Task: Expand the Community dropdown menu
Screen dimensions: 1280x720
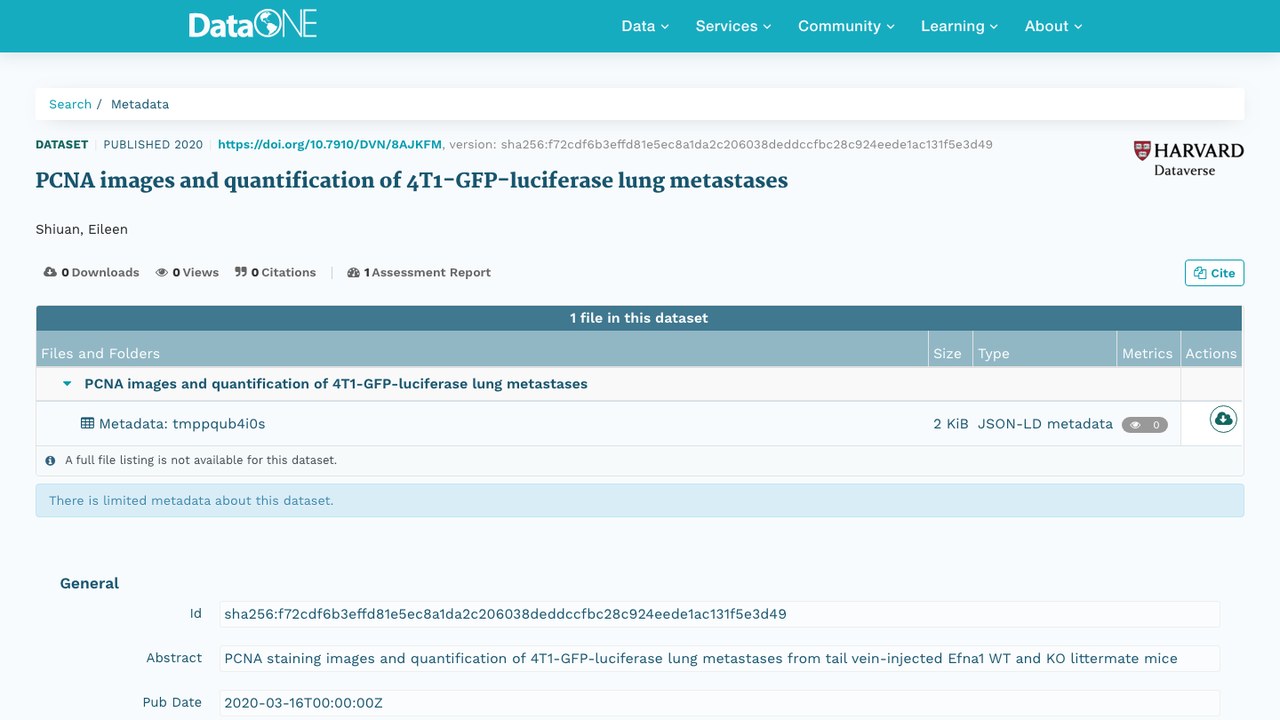Action: coord(846,26)
